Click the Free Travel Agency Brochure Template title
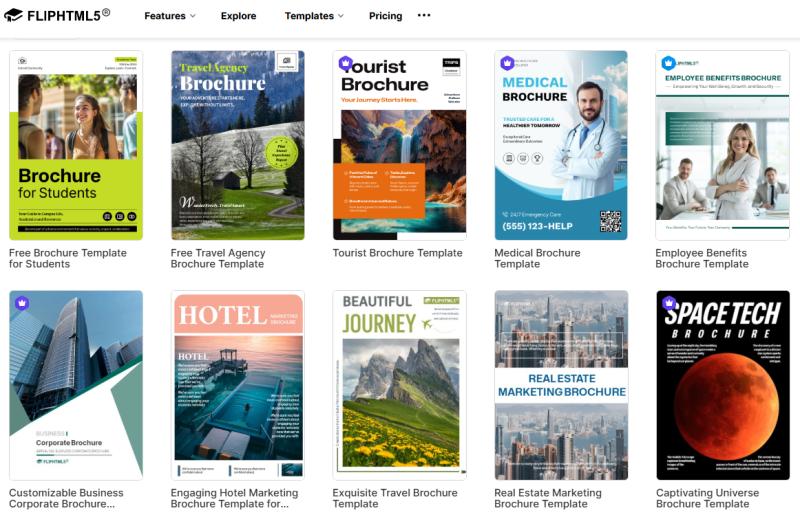Screen dimensions: 800x517 (218, 258)
